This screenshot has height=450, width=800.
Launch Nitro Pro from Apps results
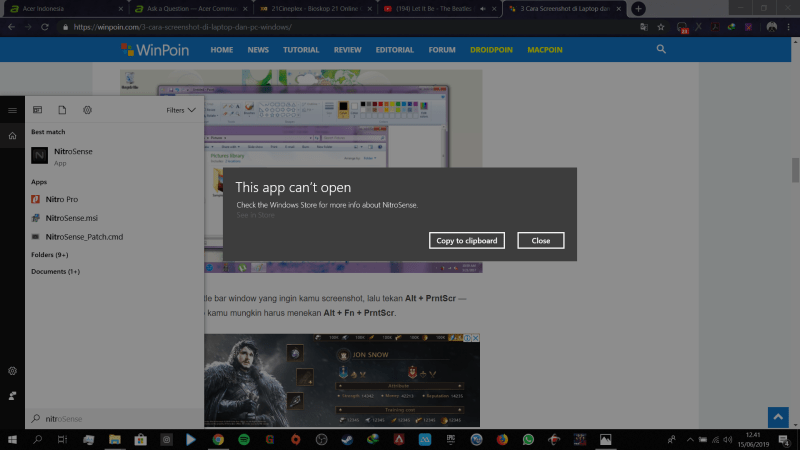point(115,199)
